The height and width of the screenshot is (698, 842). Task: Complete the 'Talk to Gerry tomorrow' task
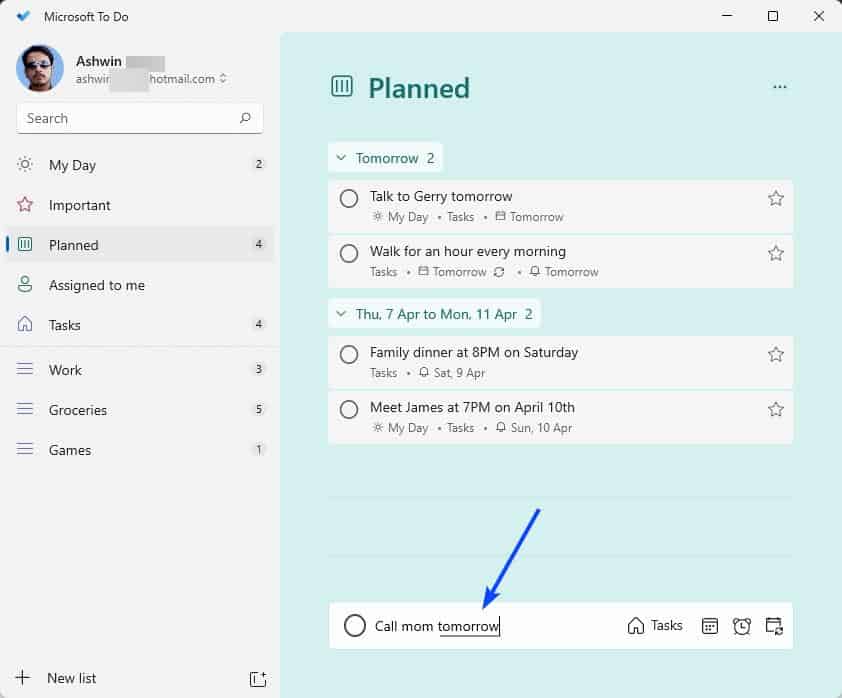point(349,198)
